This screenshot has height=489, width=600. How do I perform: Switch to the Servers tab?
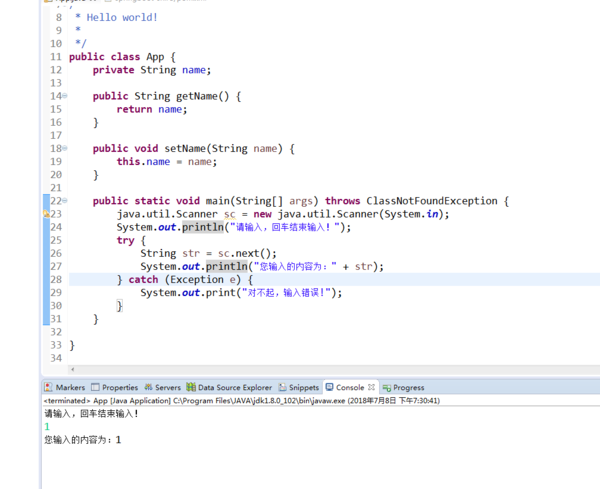click(x=163, y=387)
